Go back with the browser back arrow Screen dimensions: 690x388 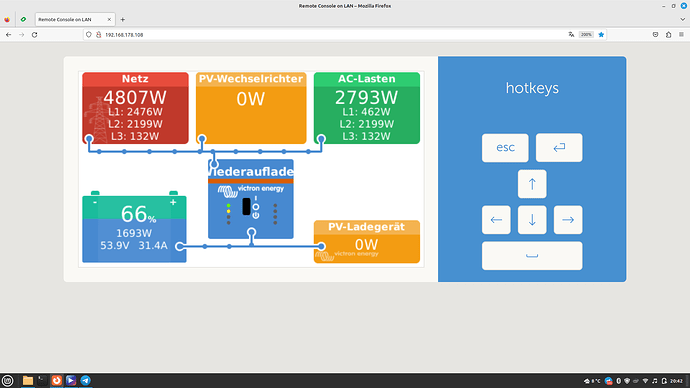(x=8, y=34)
